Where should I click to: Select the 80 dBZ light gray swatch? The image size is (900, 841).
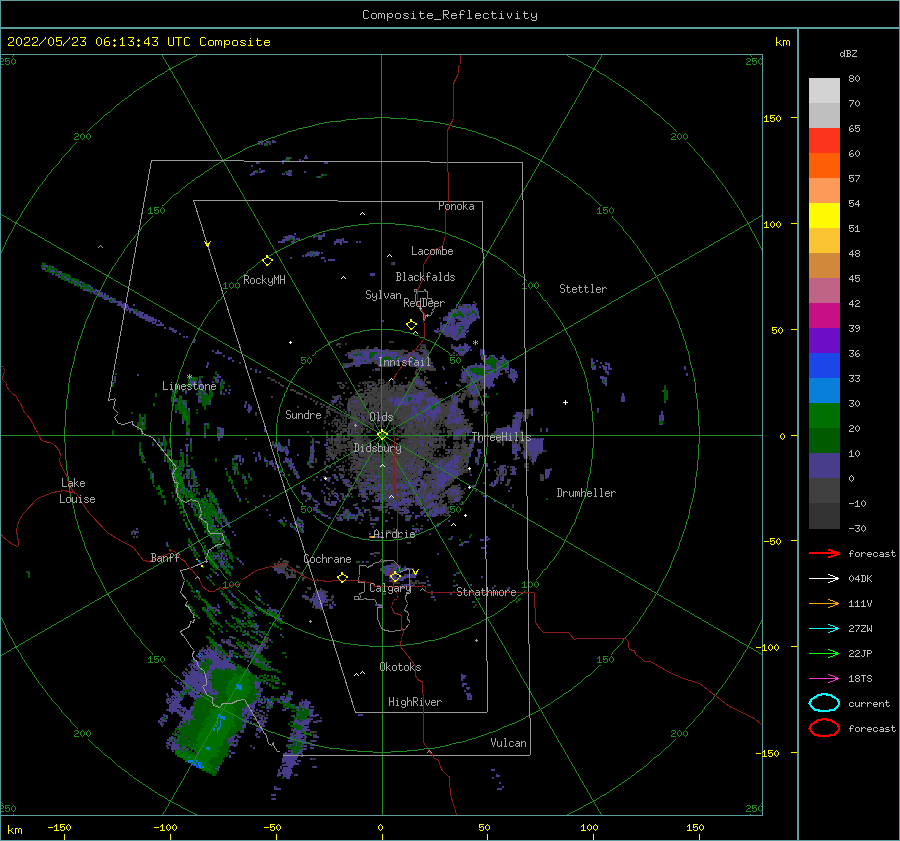click(824, 90)
